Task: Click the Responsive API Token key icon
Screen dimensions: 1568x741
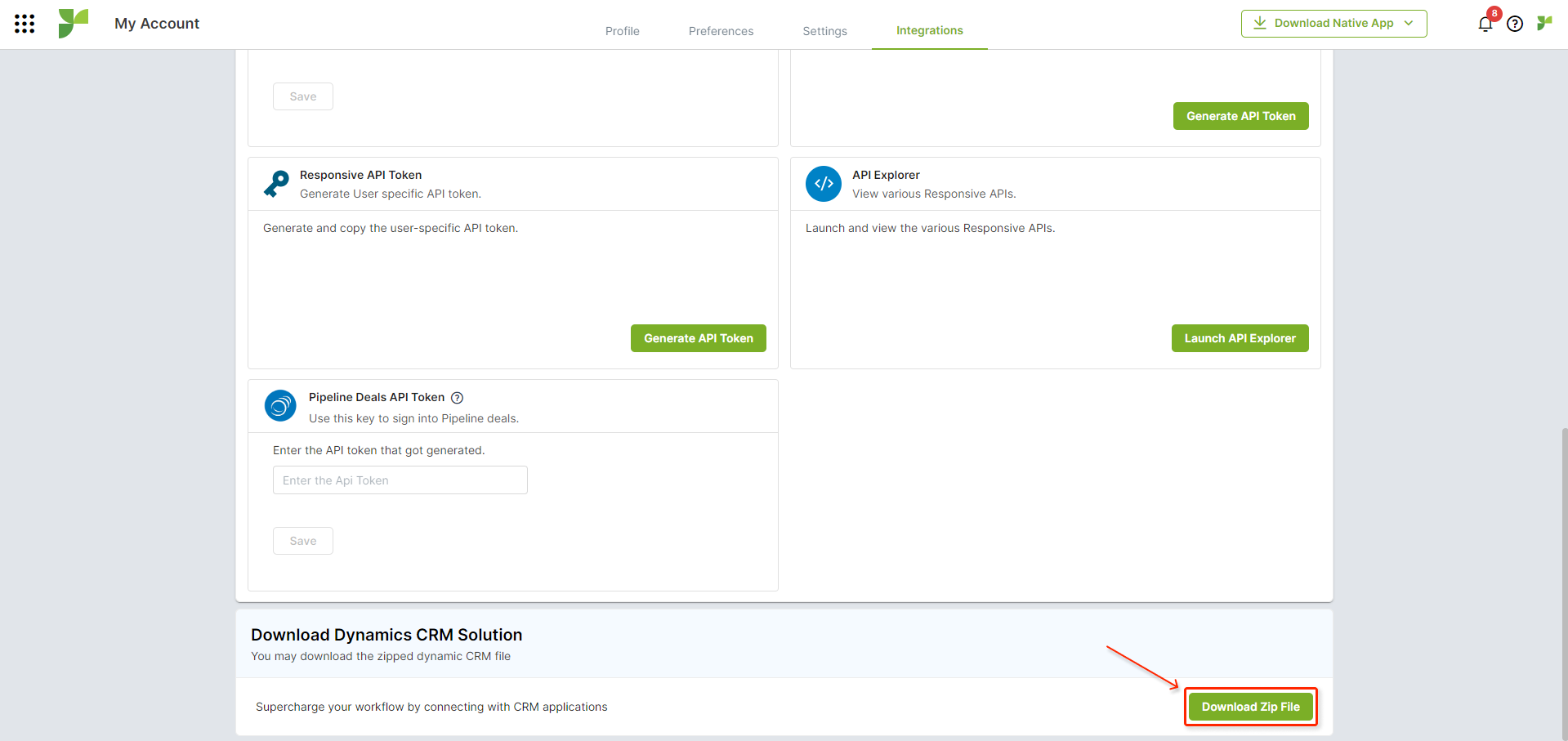Action: point(276,184)
